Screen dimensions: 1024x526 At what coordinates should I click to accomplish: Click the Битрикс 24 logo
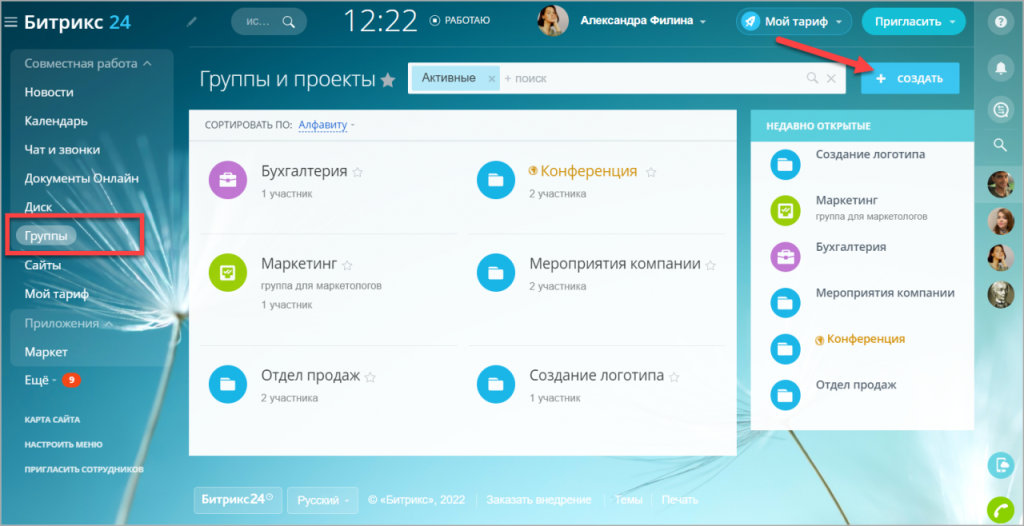tap(77, 22)
